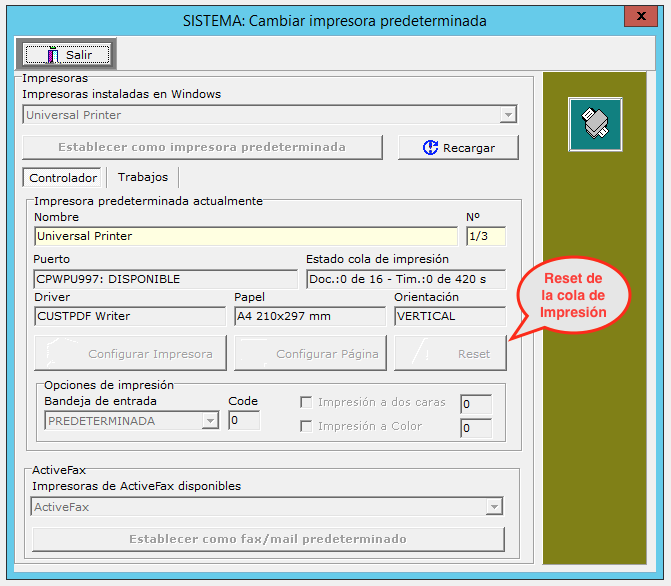
Task: Select the Controlador tab
Action: (63, 178)
